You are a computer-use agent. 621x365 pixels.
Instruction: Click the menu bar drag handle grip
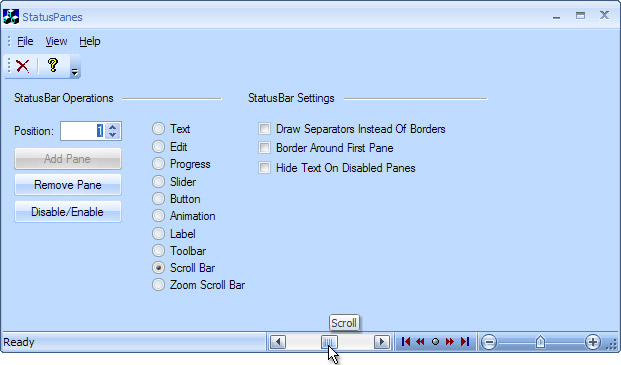coord(9,41)
